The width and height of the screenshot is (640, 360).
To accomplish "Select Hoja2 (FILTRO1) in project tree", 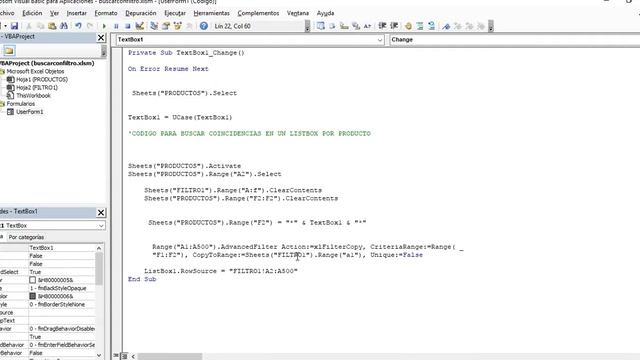I will point(37,88).
